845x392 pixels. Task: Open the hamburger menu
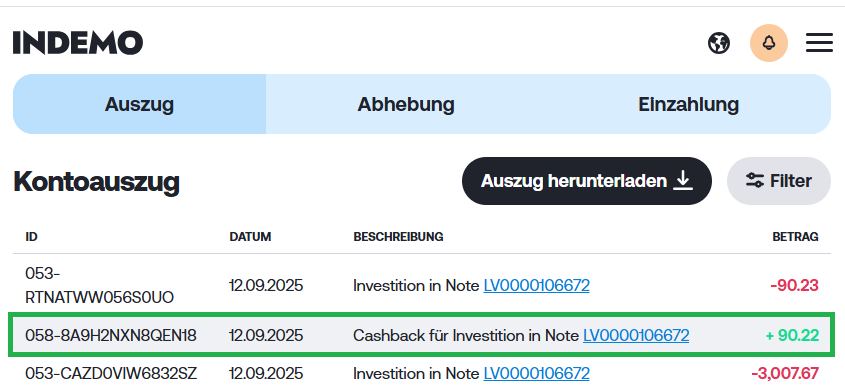819,43
